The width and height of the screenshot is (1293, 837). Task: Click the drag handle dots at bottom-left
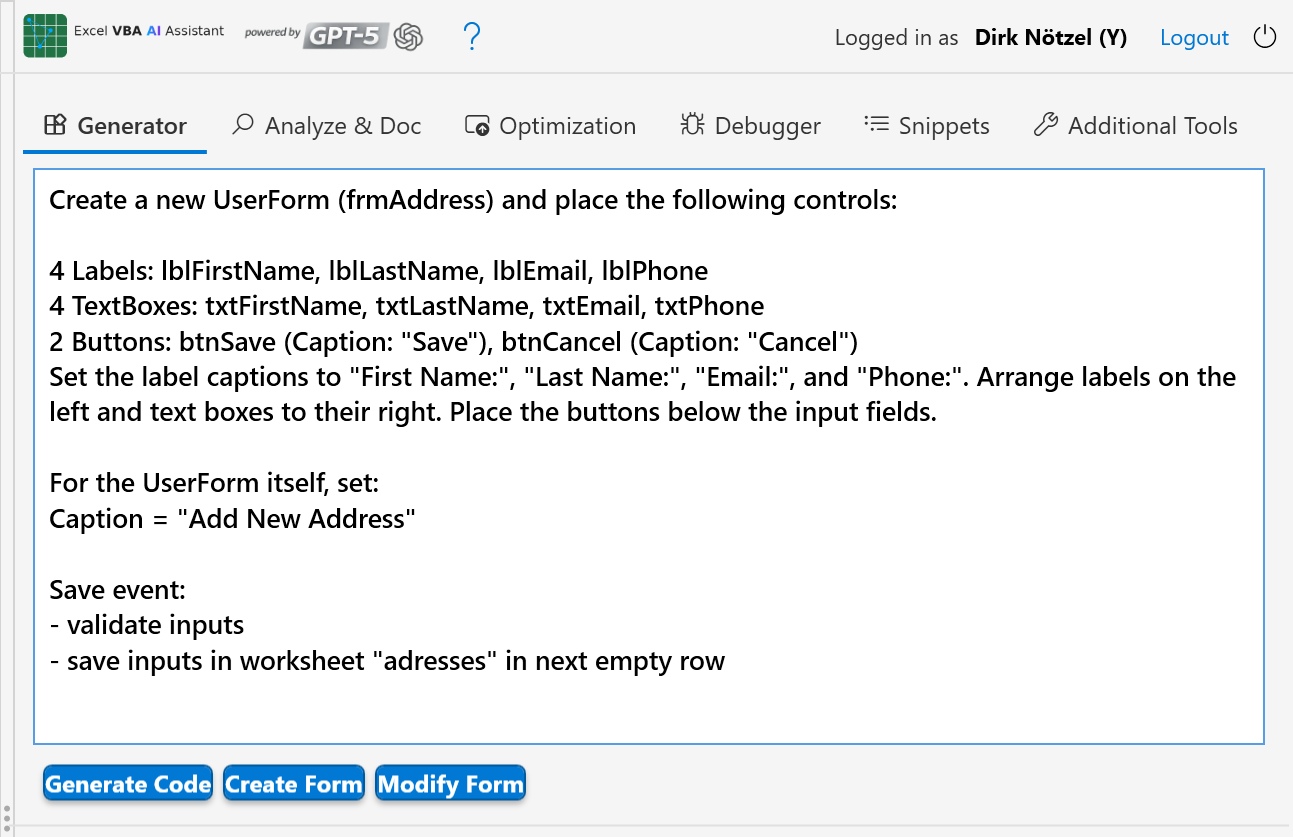[x=8, y=820]
